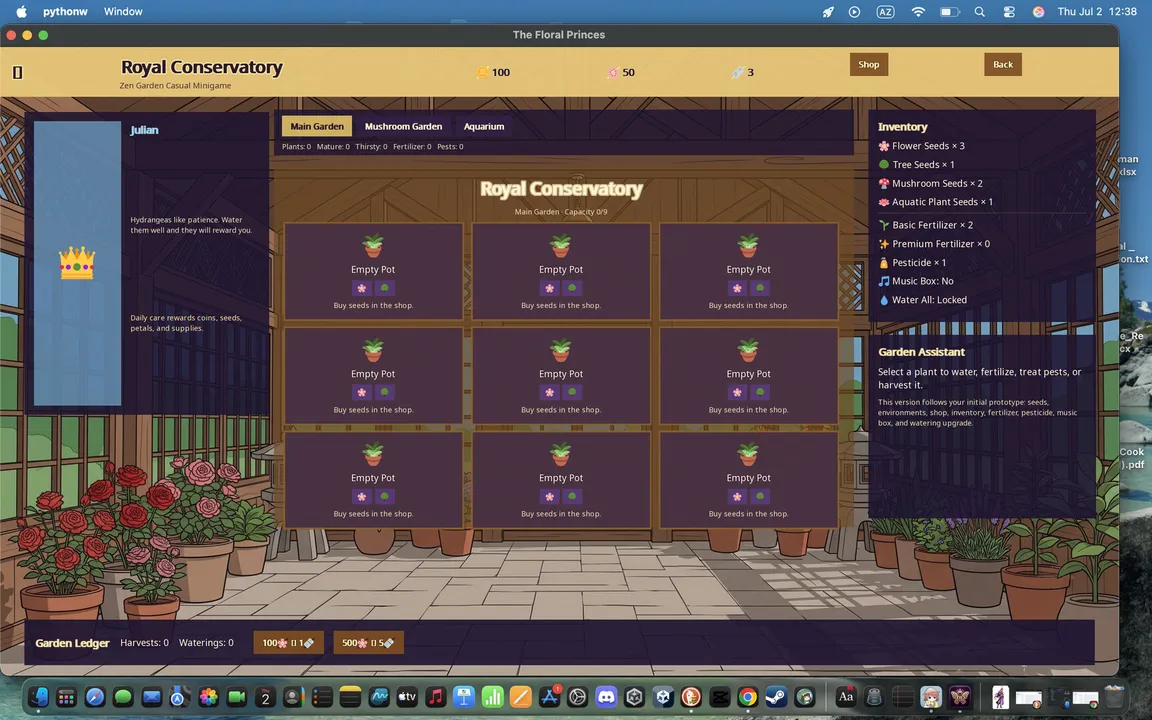Select Basic Fertilizer × 2 in Inventory
Viewport: 1152px width, 720px height.
coord(926,225)
